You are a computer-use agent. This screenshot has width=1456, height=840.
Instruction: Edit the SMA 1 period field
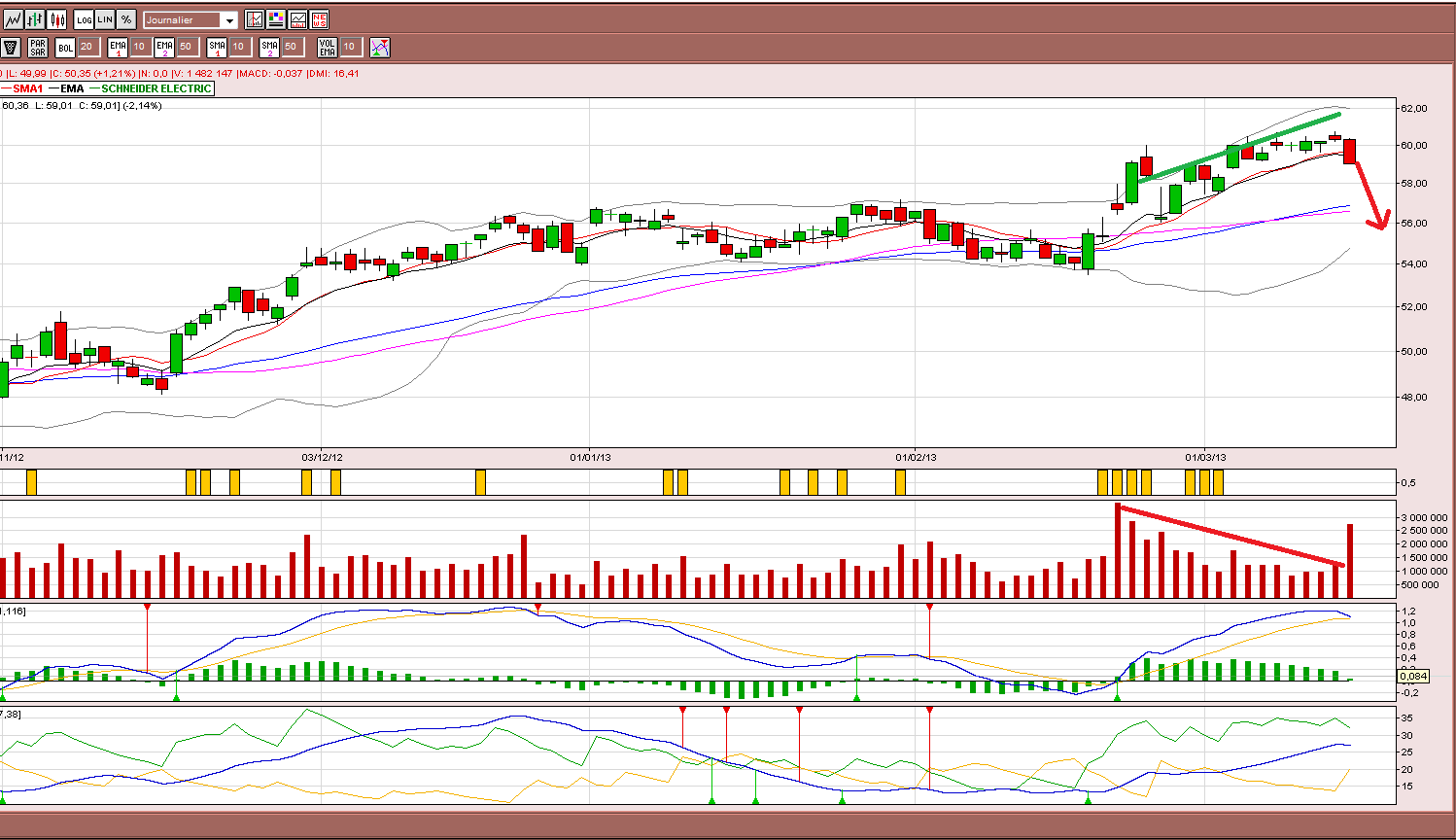click(x=239, y=47)
